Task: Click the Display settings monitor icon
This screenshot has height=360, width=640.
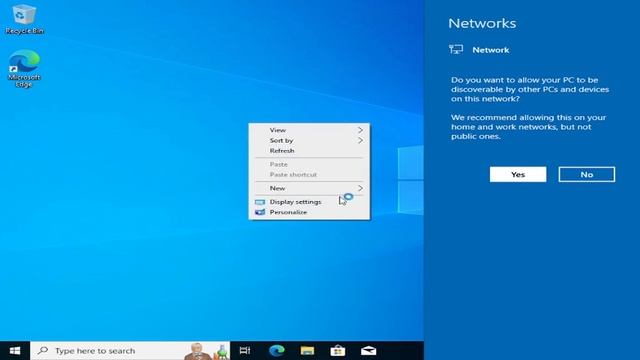Action: click(260, 202)
